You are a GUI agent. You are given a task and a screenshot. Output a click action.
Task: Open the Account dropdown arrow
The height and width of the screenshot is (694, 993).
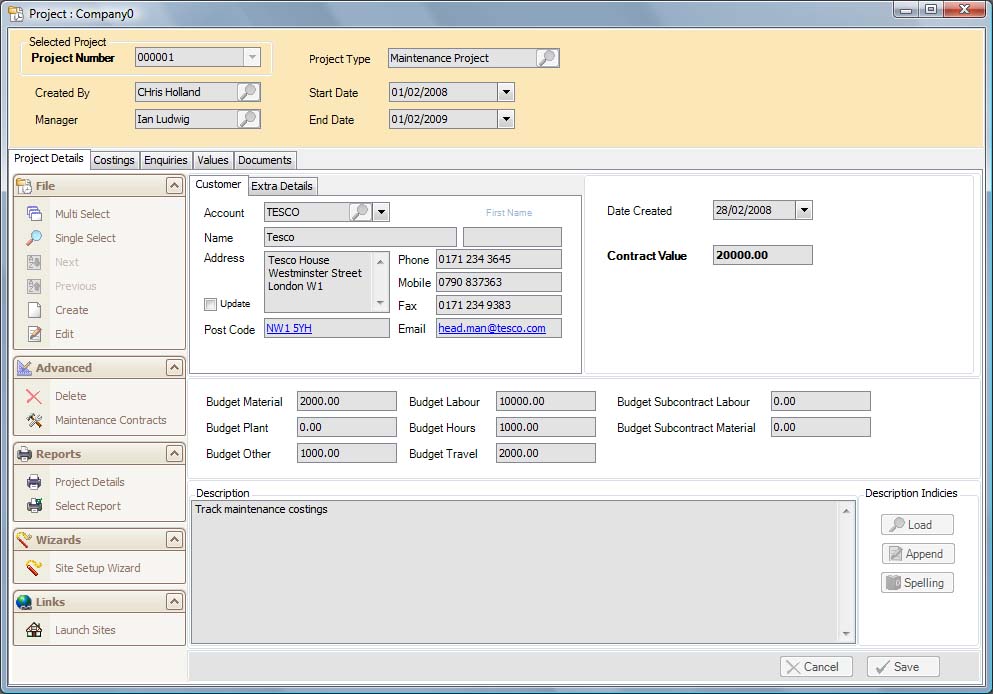[x=381, y=212]
